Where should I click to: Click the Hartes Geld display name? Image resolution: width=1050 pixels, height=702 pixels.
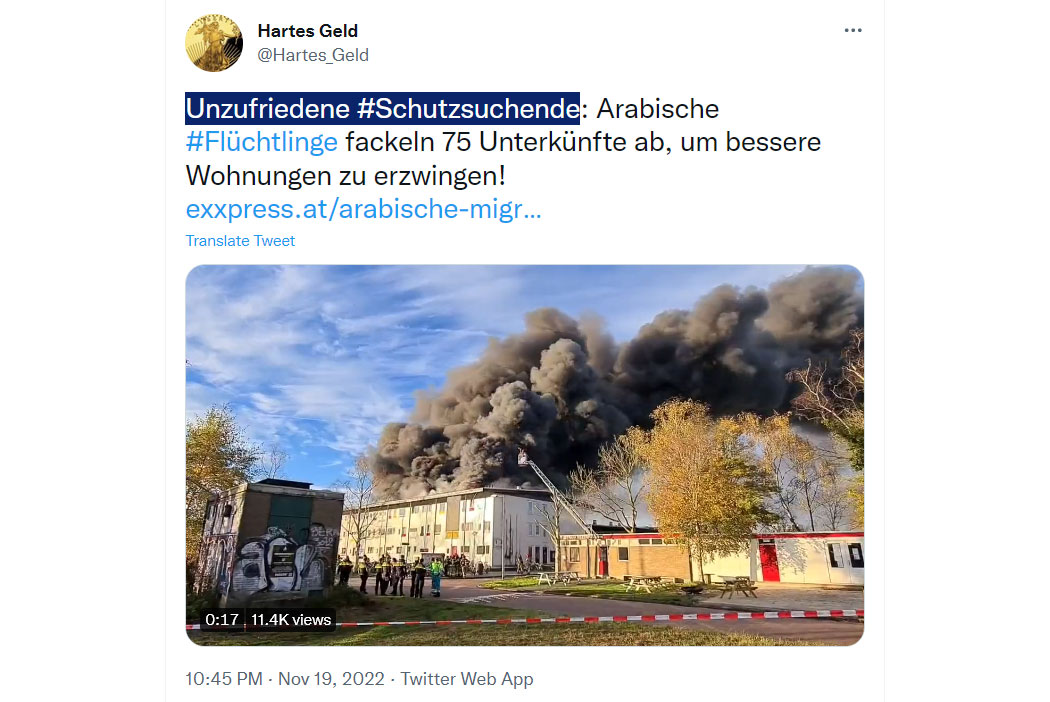[307, 31]
